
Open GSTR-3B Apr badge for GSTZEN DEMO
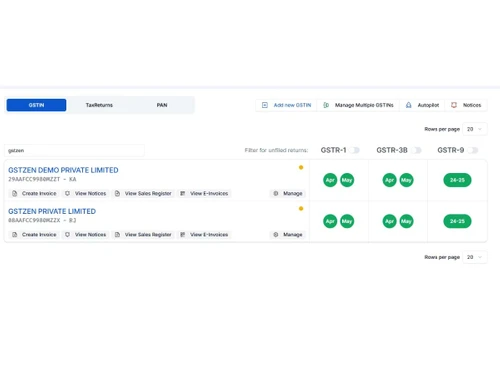389,180
